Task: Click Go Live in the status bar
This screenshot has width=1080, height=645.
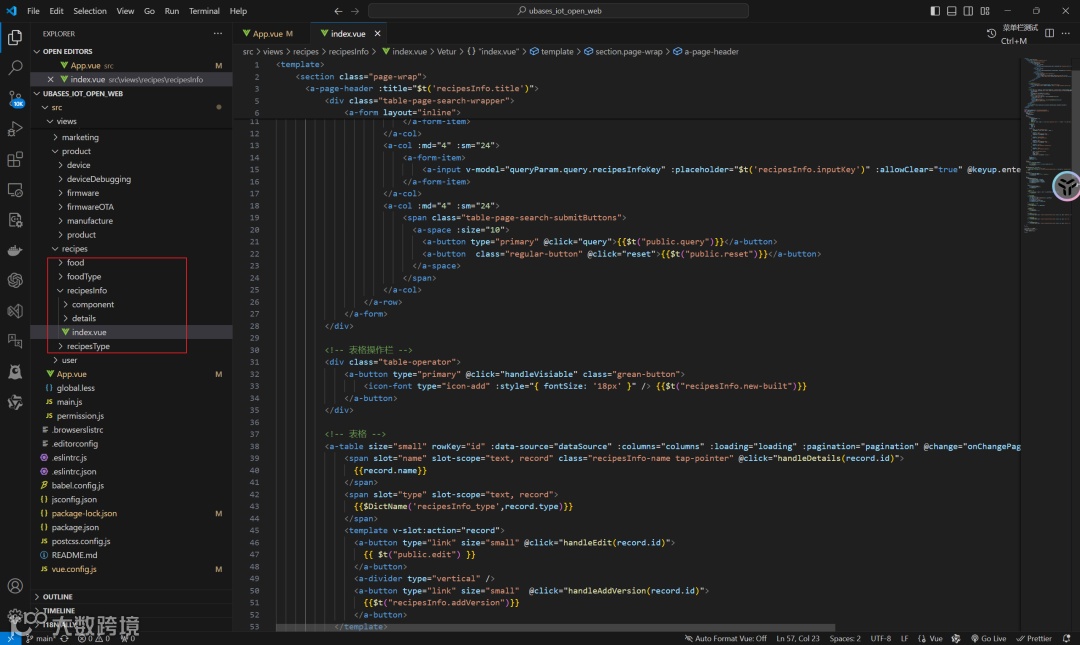Action: (x=988, y=638)
